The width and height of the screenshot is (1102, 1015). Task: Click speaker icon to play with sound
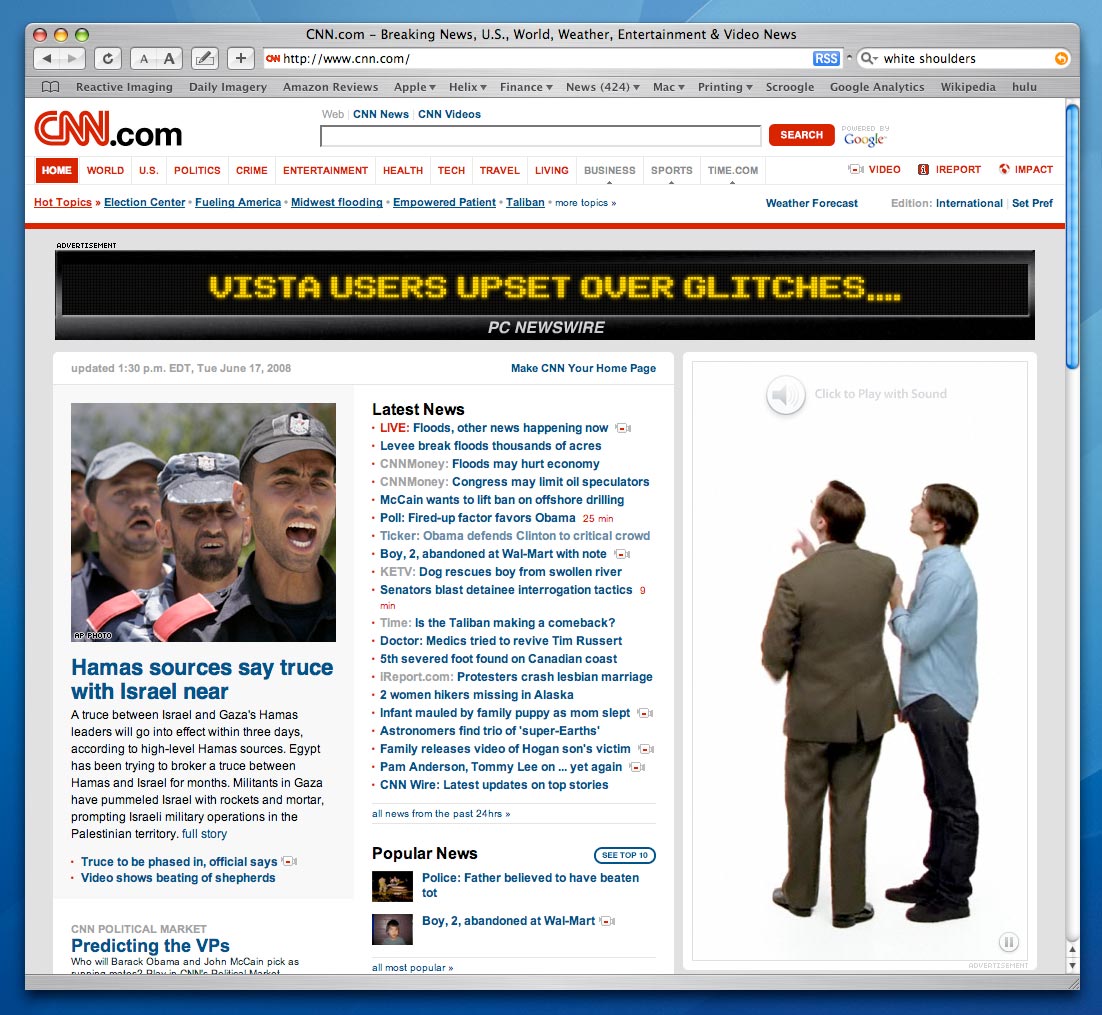coord(785,394)
